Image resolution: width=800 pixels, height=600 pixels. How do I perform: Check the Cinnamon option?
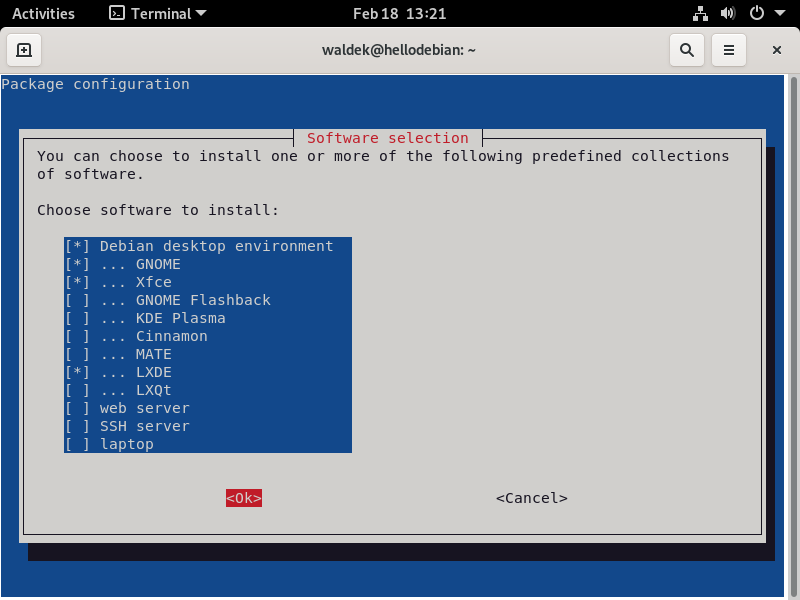pos(208,336)
